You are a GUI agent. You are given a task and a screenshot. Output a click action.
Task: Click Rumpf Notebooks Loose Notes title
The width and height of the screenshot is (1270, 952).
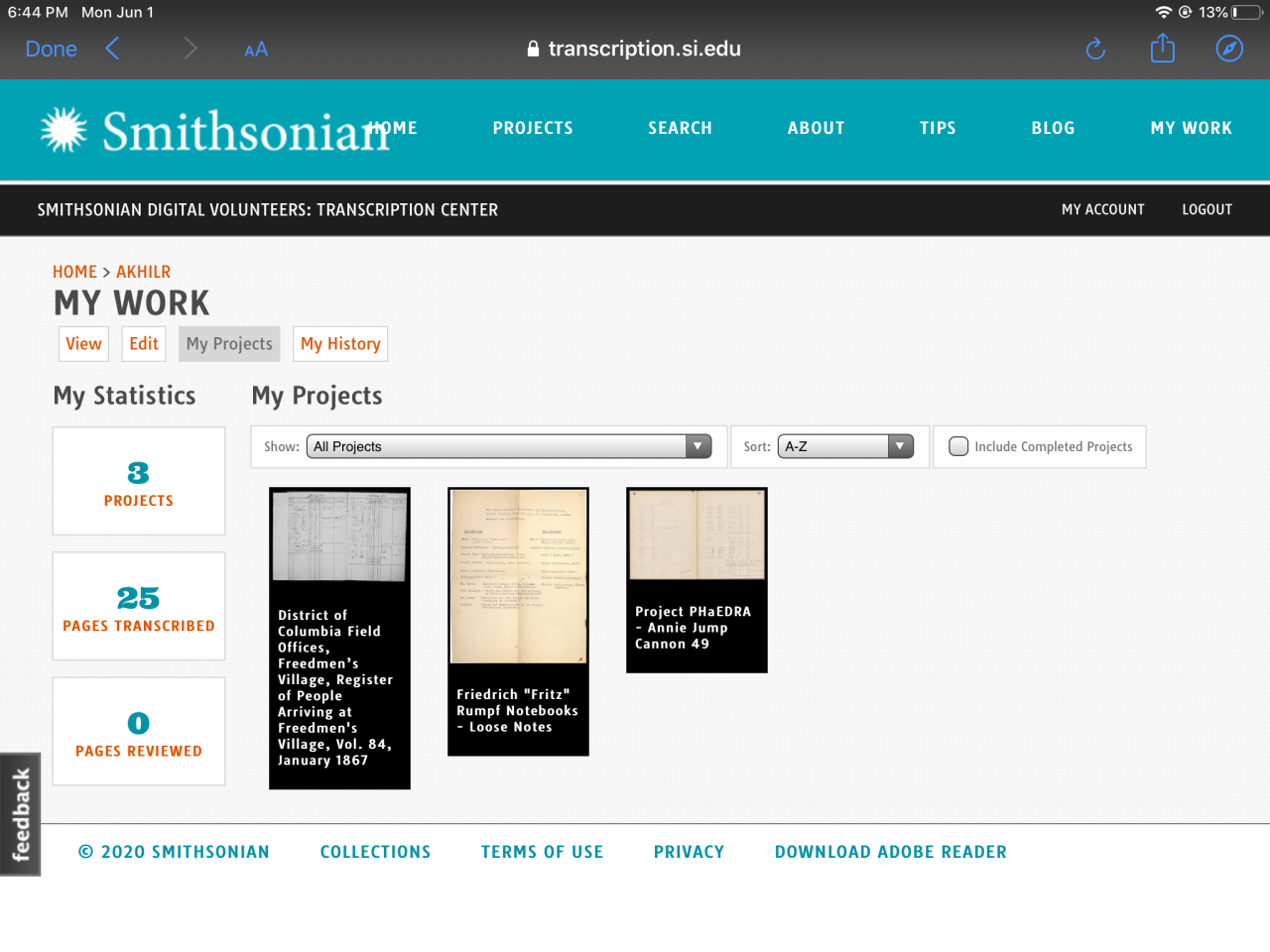pyautogui.click(x=517, y=711)
